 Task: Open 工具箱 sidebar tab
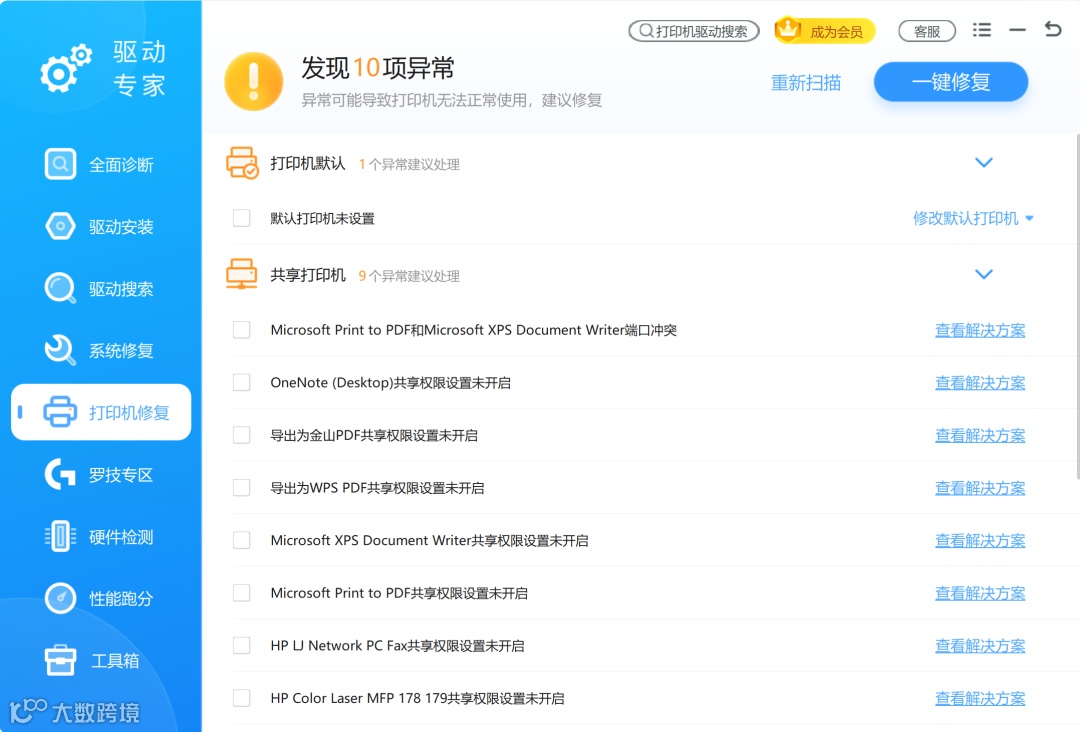click(x=101, y=660)
